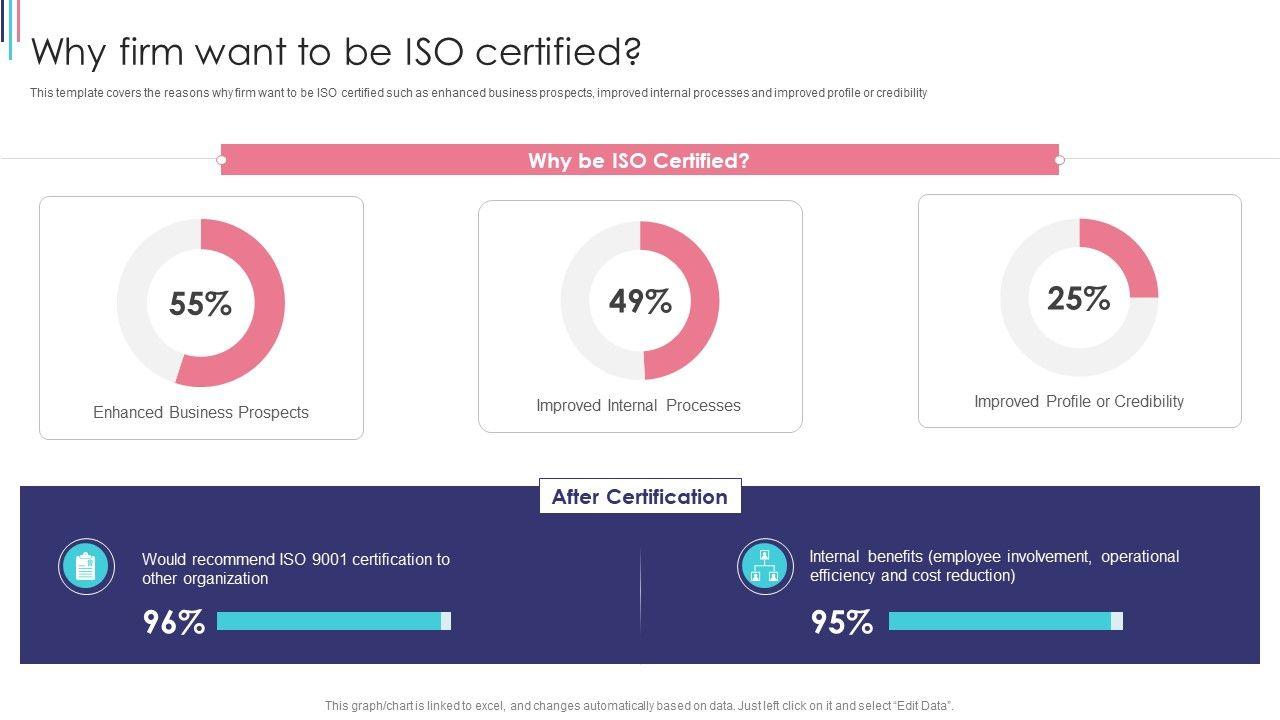
Task: Select the 'Would recommend ISO 9001' text
Action: point(296,569)
